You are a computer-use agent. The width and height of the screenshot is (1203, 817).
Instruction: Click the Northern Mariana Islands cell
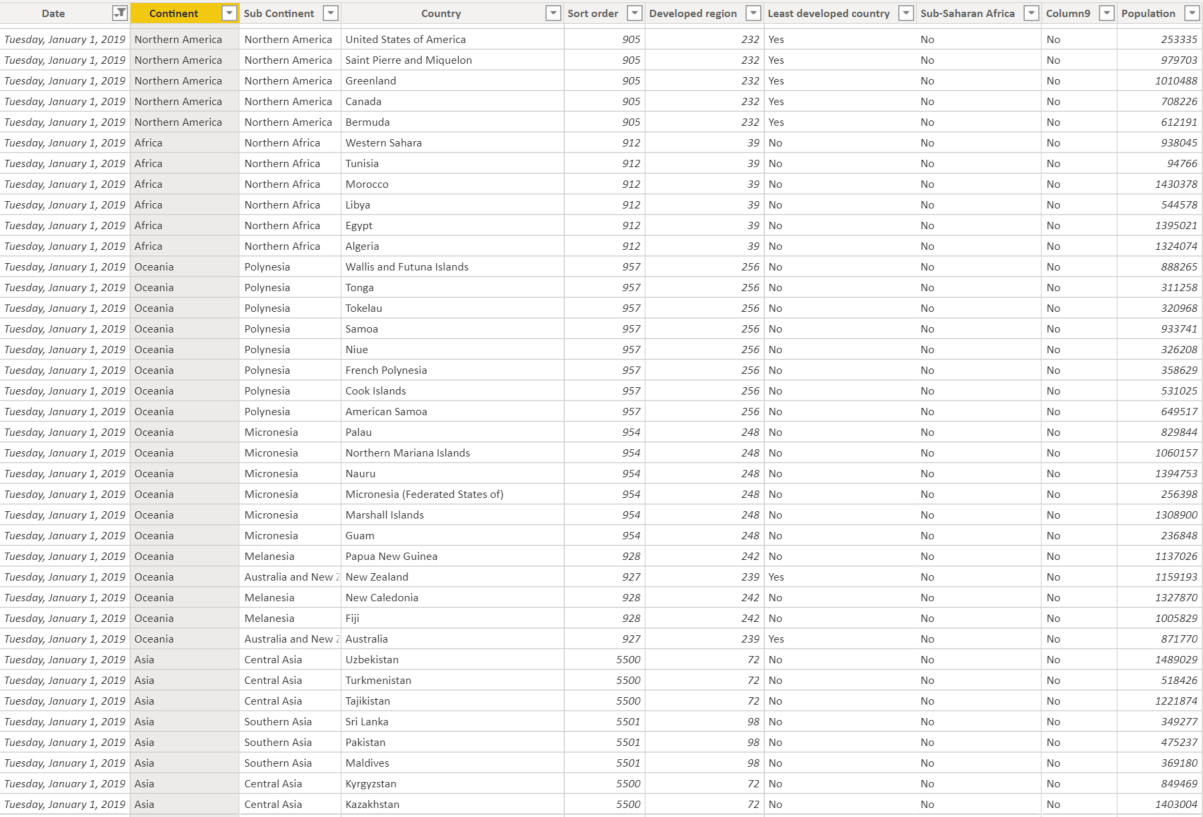(452, 453)
